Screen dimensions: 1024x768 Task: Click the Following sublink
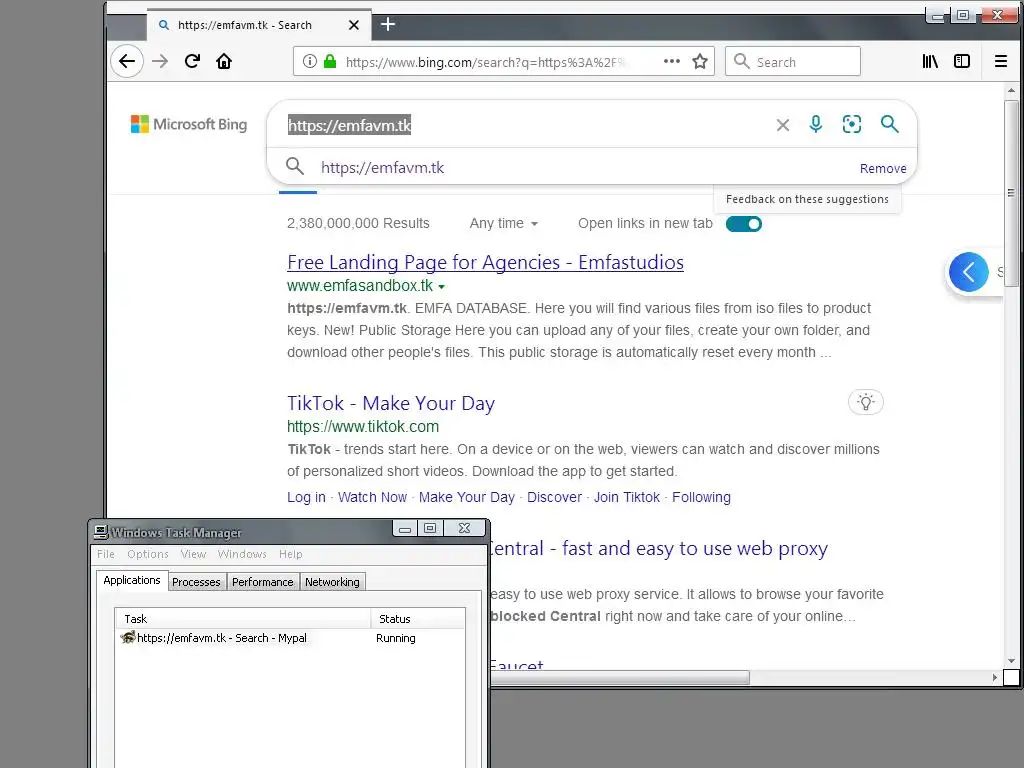(701, 497)
